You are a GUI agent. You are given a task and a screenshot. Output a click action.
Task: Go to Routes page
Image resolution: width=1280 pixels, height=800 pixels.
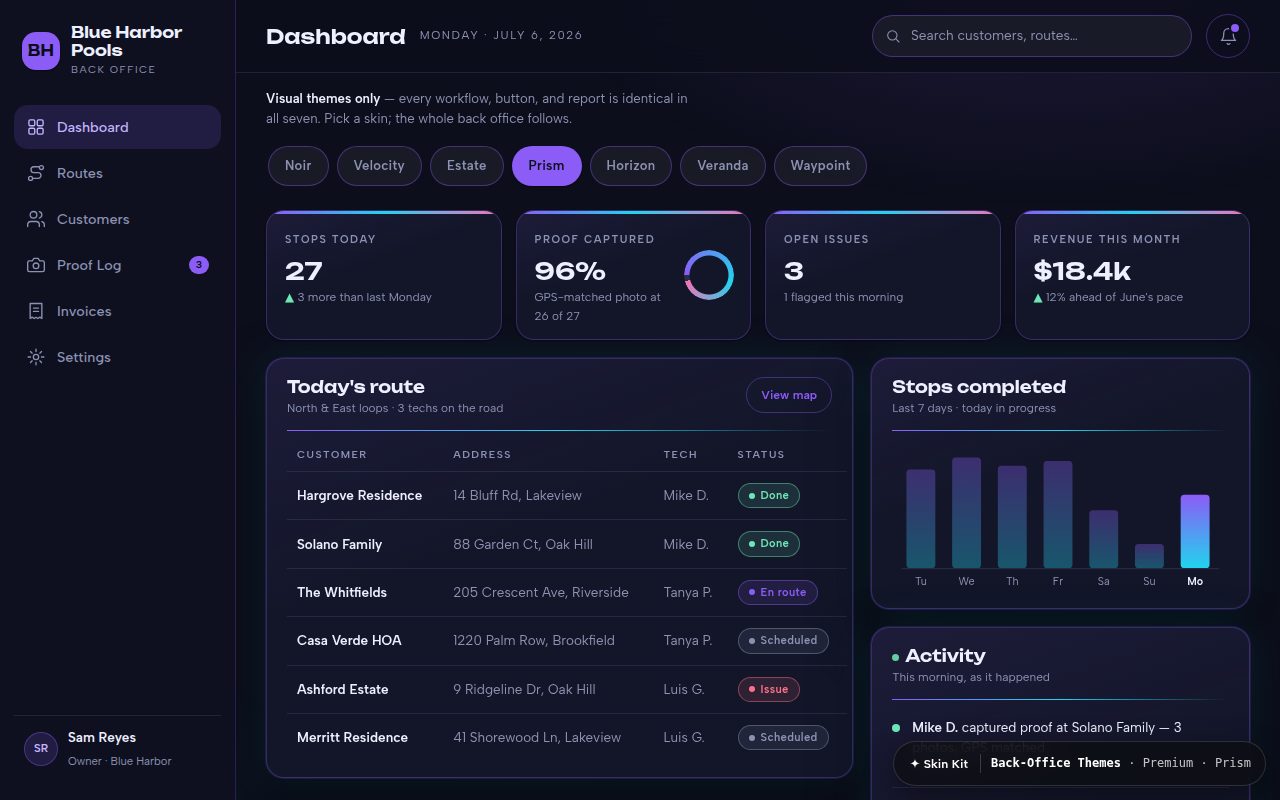117,173
